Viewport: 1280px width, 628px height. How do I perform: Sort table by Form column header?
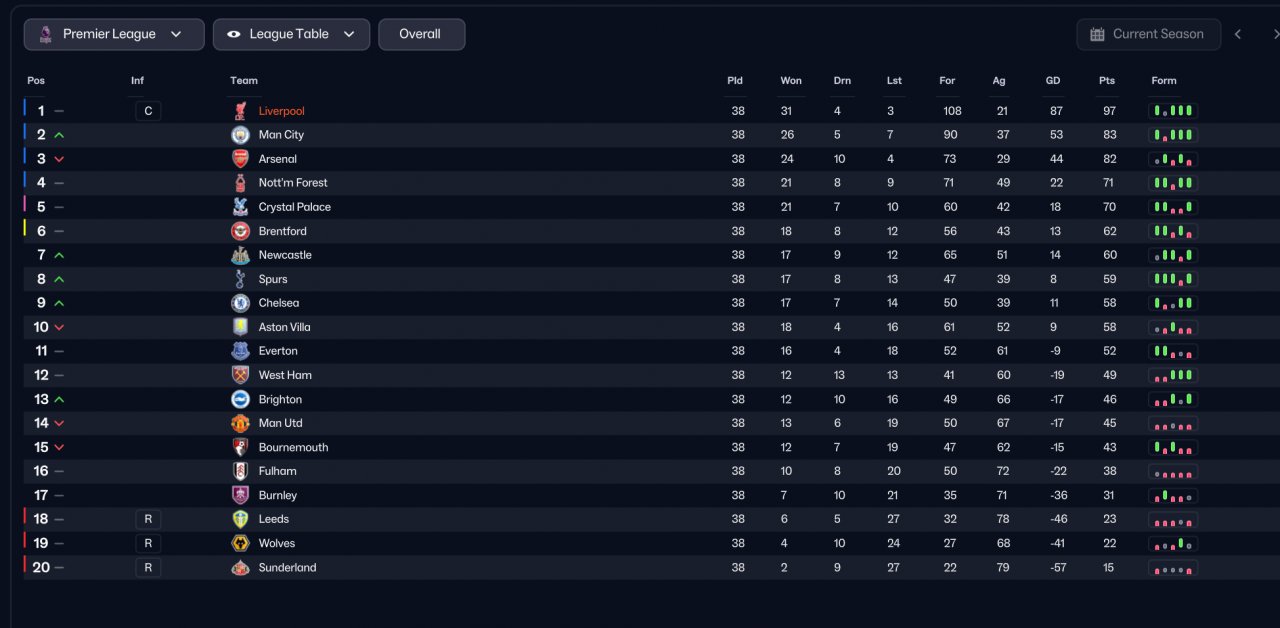coord(1164,81)
